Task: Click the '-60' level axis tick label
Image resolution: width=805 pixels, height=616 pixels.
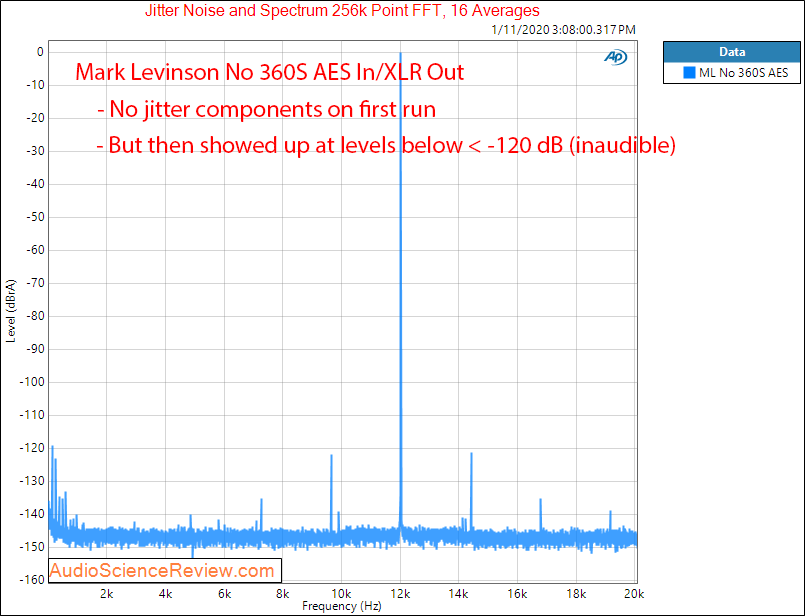Action: [x=35, y=250]
